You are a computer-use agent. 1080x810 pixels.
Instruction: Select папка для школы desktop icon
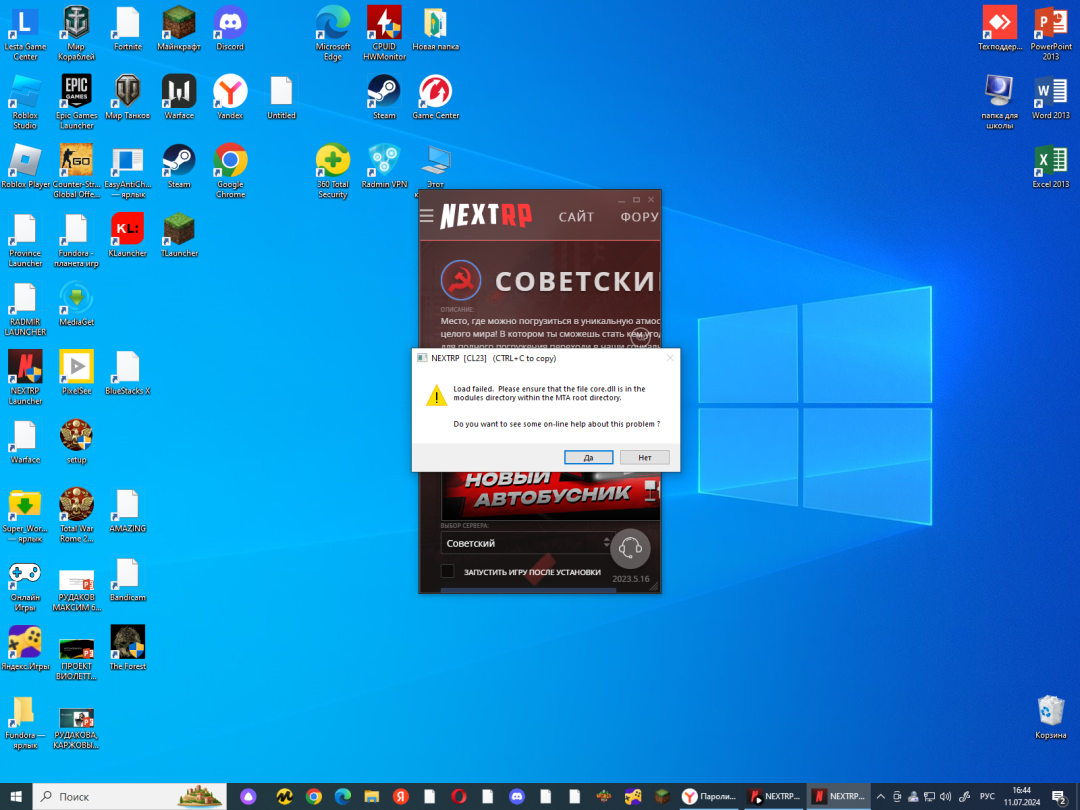coord(999,101)
